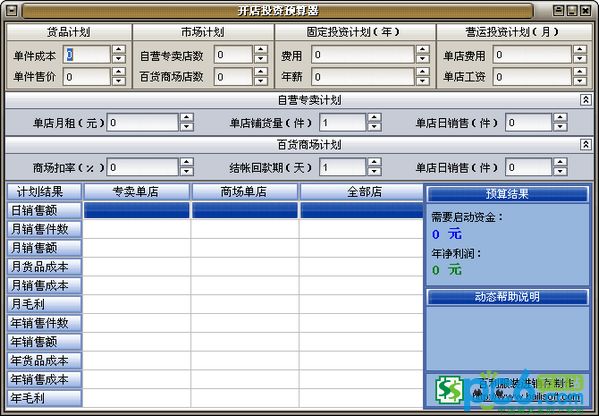Click the 预算结果 panel header

507,194
